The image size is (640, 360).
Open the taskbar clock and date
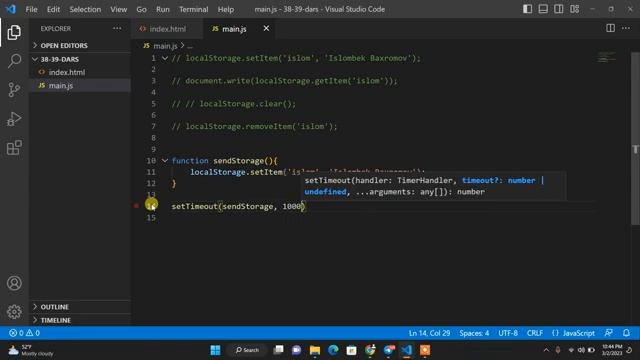click(x=611, y=350)
